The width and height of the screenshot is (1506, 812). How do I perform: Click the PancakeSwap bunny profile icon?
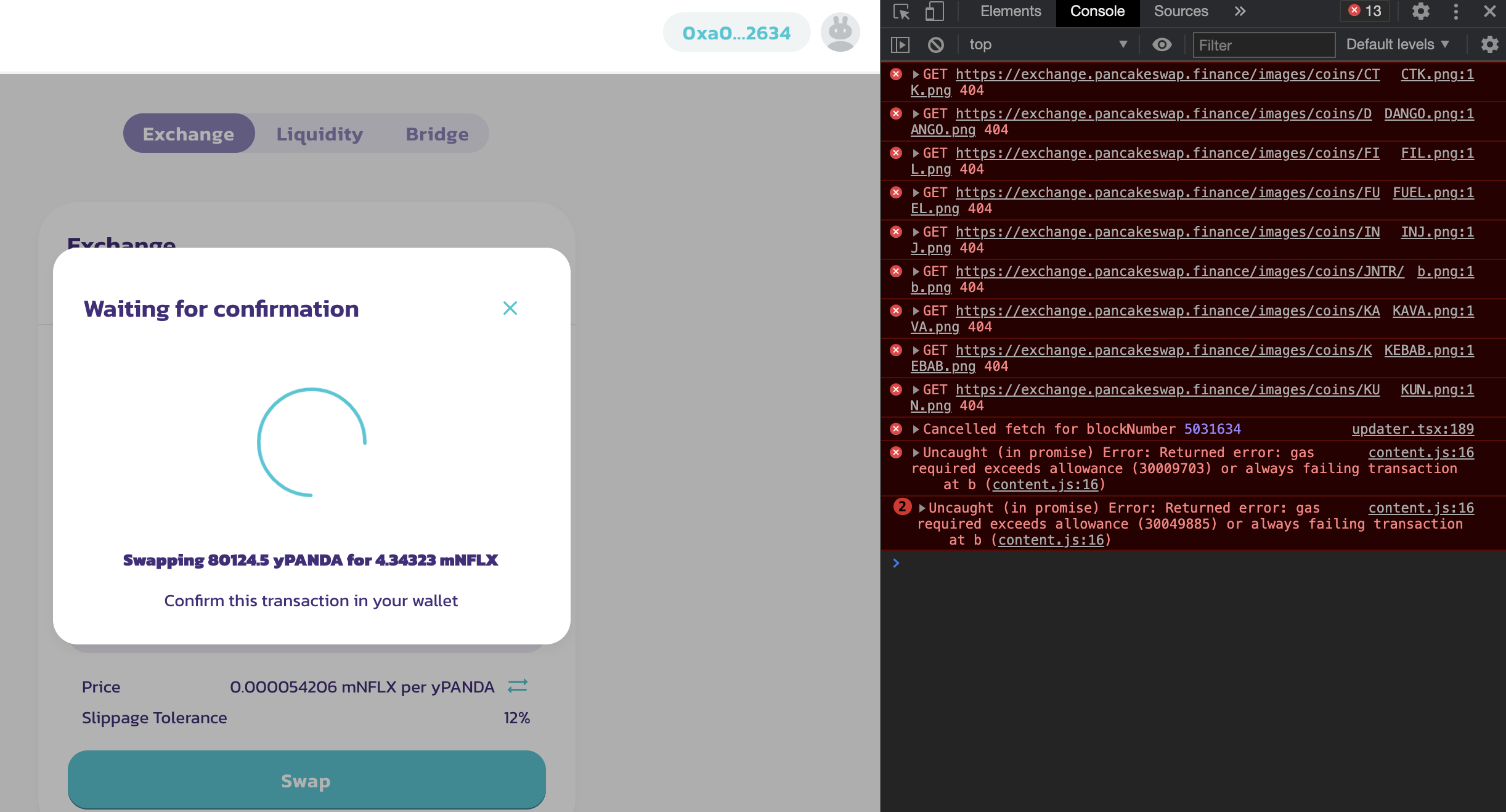[841, 32]
